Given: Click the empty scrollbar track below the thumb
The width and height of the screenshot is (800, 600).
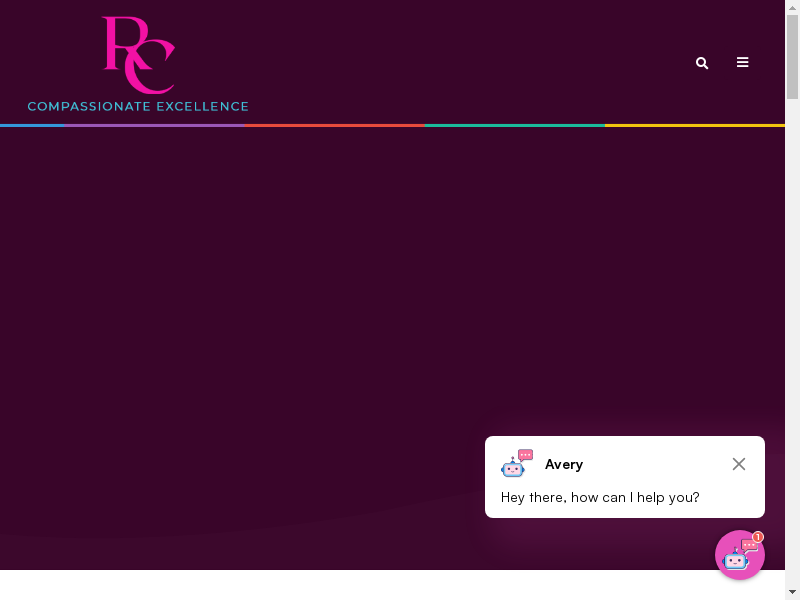Looking at the screenshot, I should click(792, 350).
